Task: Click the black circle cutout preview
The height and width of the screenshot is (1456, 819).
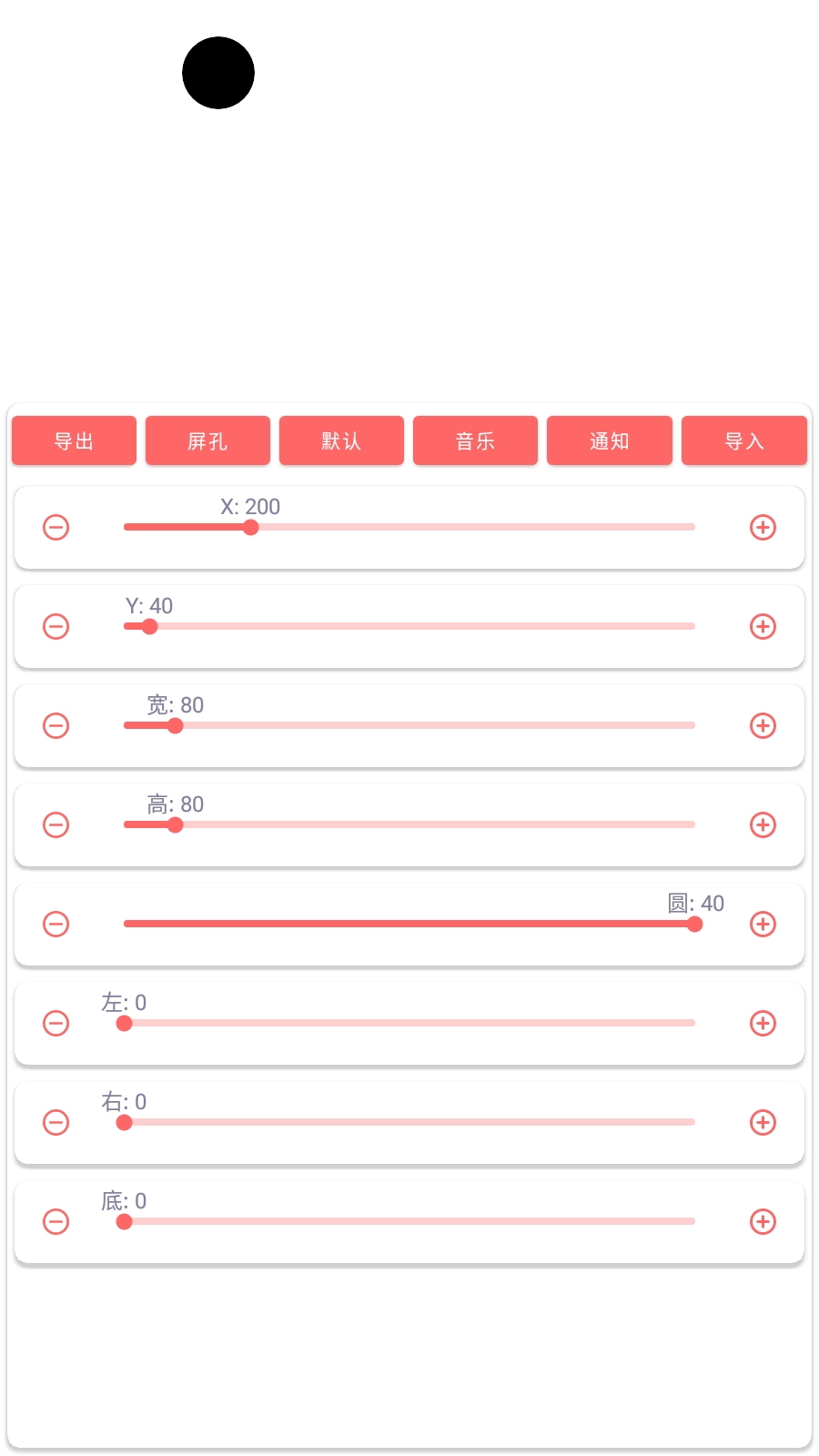Action: [218, 73]
